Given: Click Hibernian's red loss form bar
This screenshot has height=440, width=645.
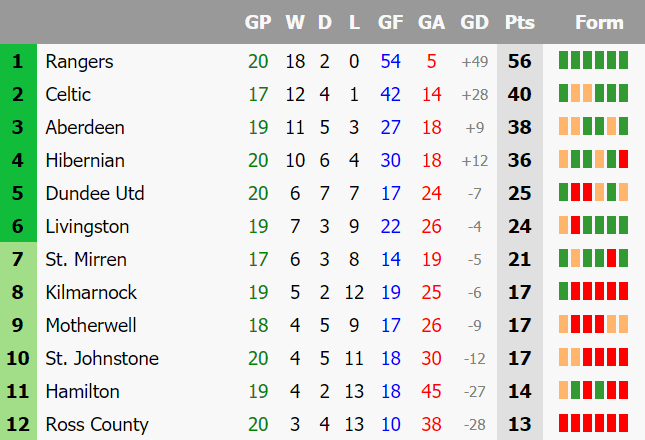Looking at the screenshot, I should point(624,159).
